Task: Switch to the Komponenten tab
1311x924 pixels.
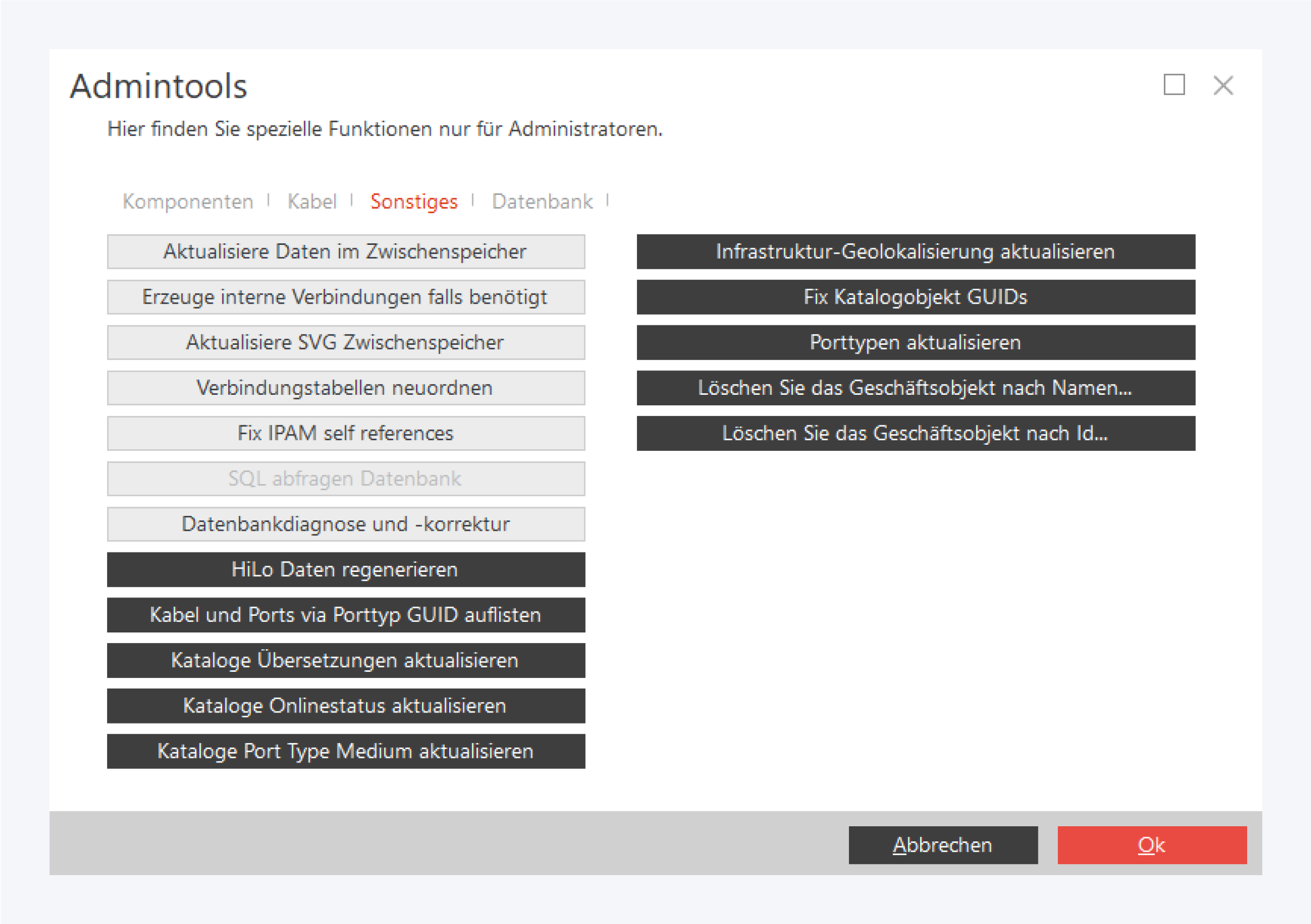Action: coord(188,202)
